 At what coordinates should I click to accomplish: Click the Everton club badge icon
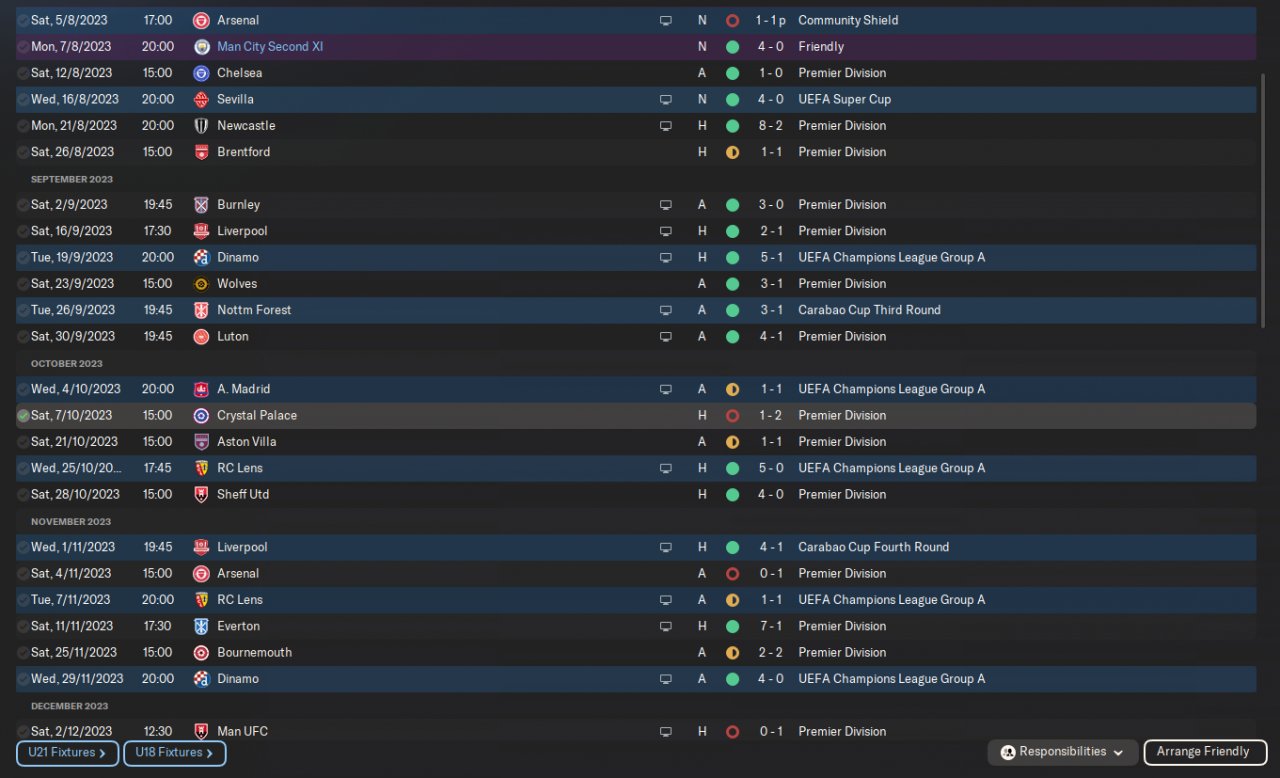point(201,626)
